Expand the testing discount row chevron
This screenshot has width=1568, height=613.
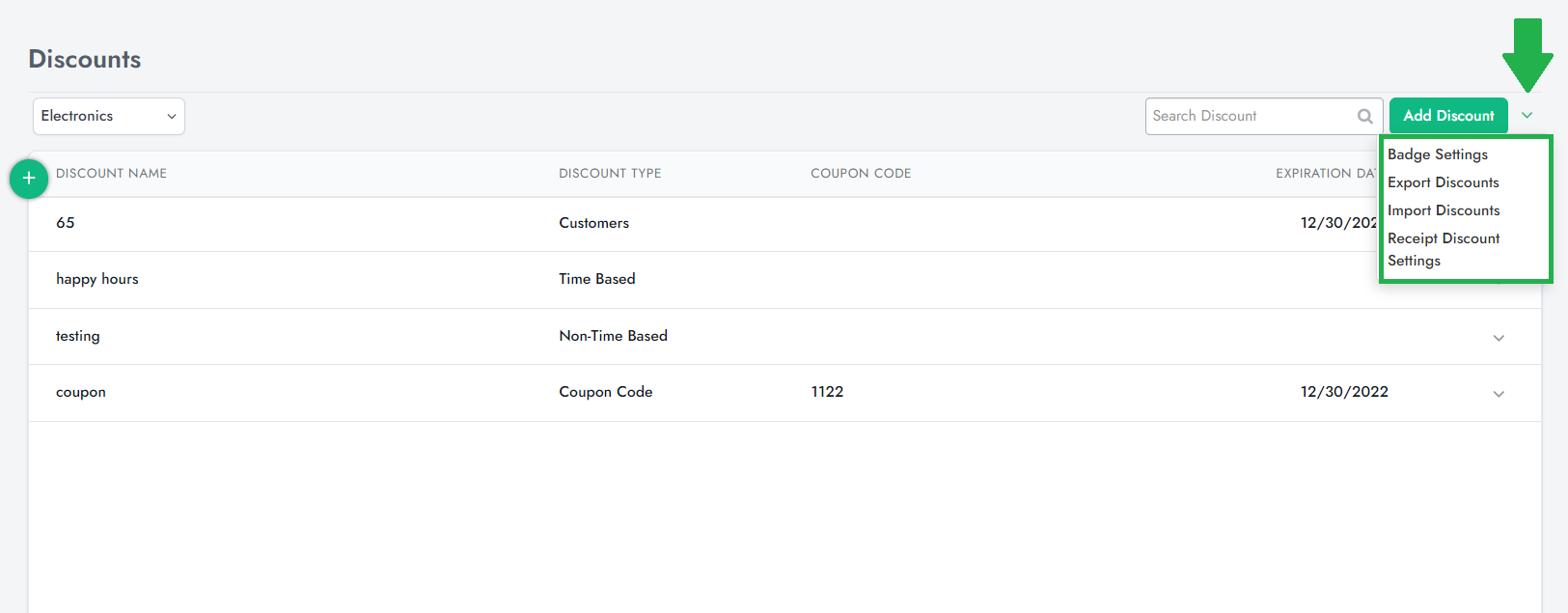click(x=1498, y=338)
